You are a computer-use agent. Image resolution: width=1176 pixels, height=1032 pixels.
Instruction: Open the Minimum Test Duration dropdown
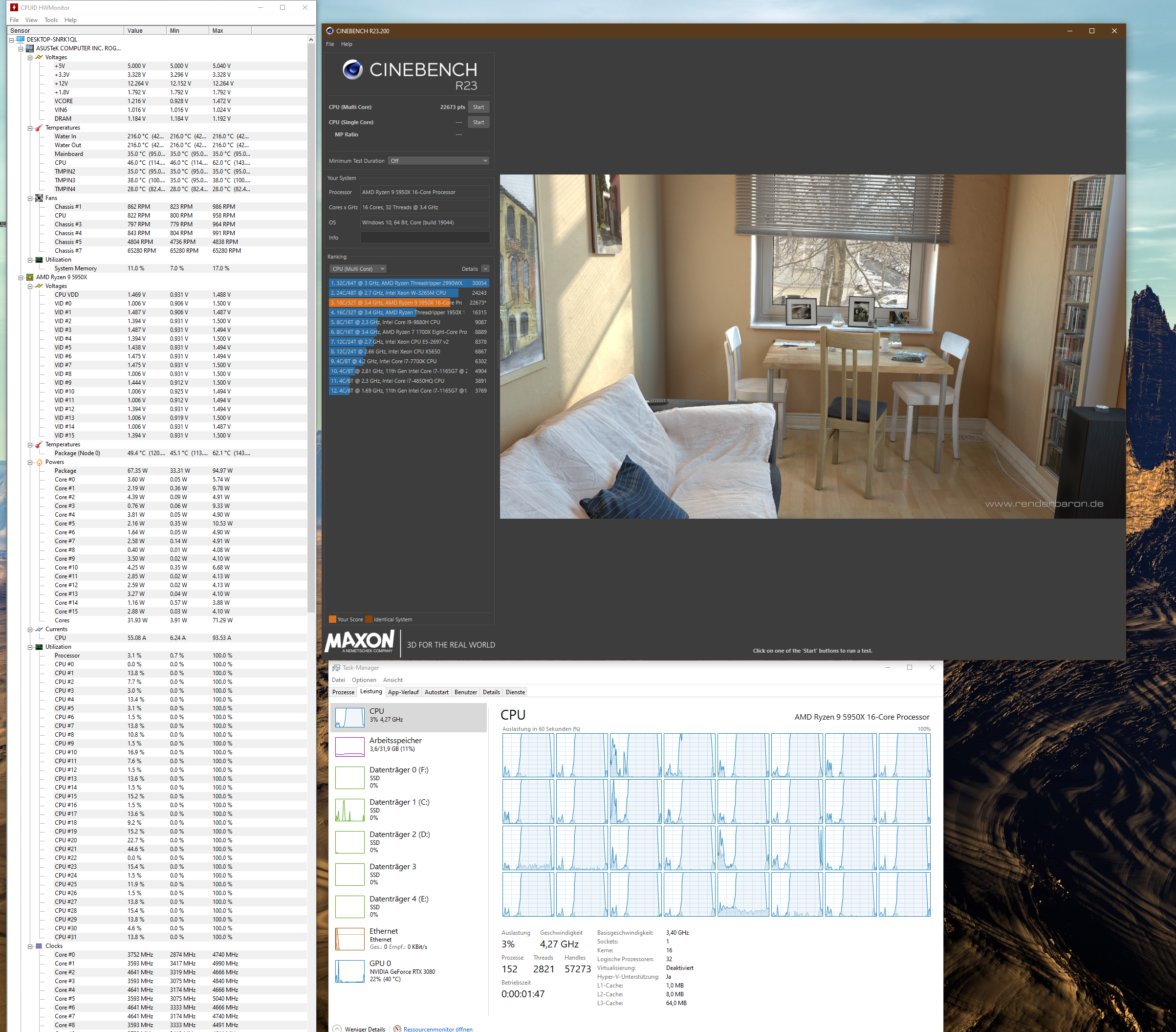pyautogui.click(x=438, y=160)
